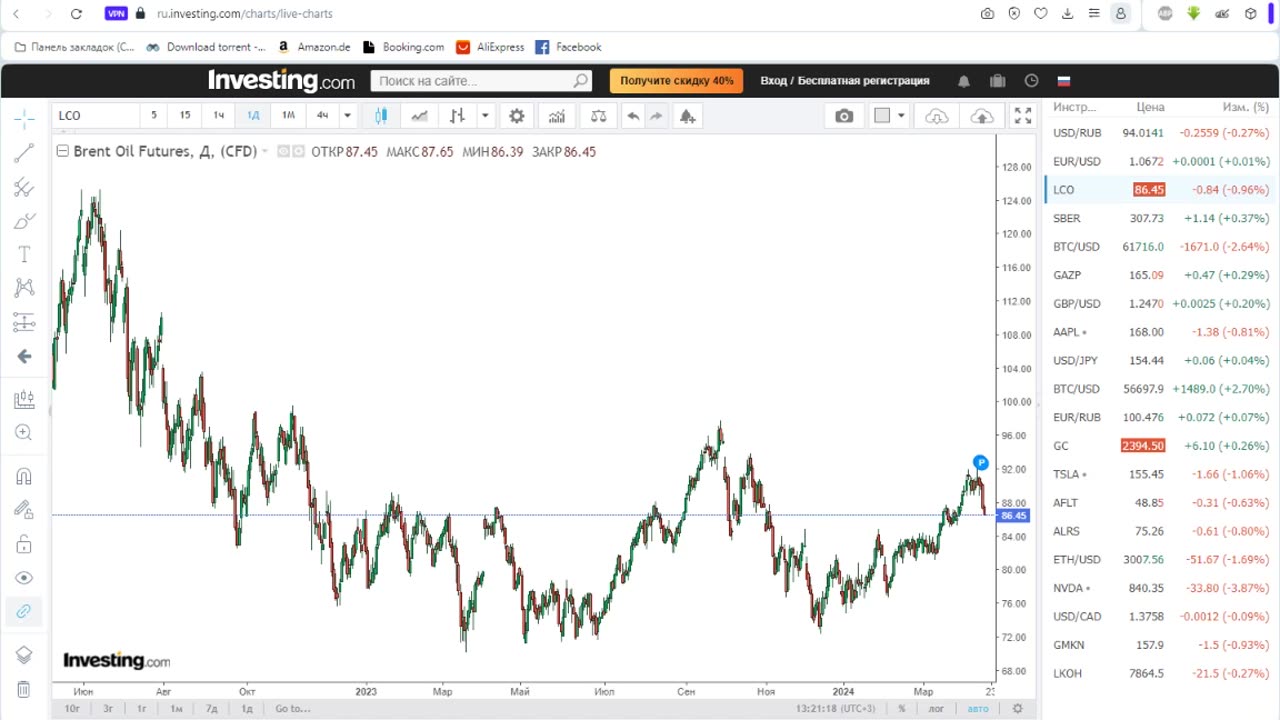Select the Text annotation tool

click(x=24, y=255)
